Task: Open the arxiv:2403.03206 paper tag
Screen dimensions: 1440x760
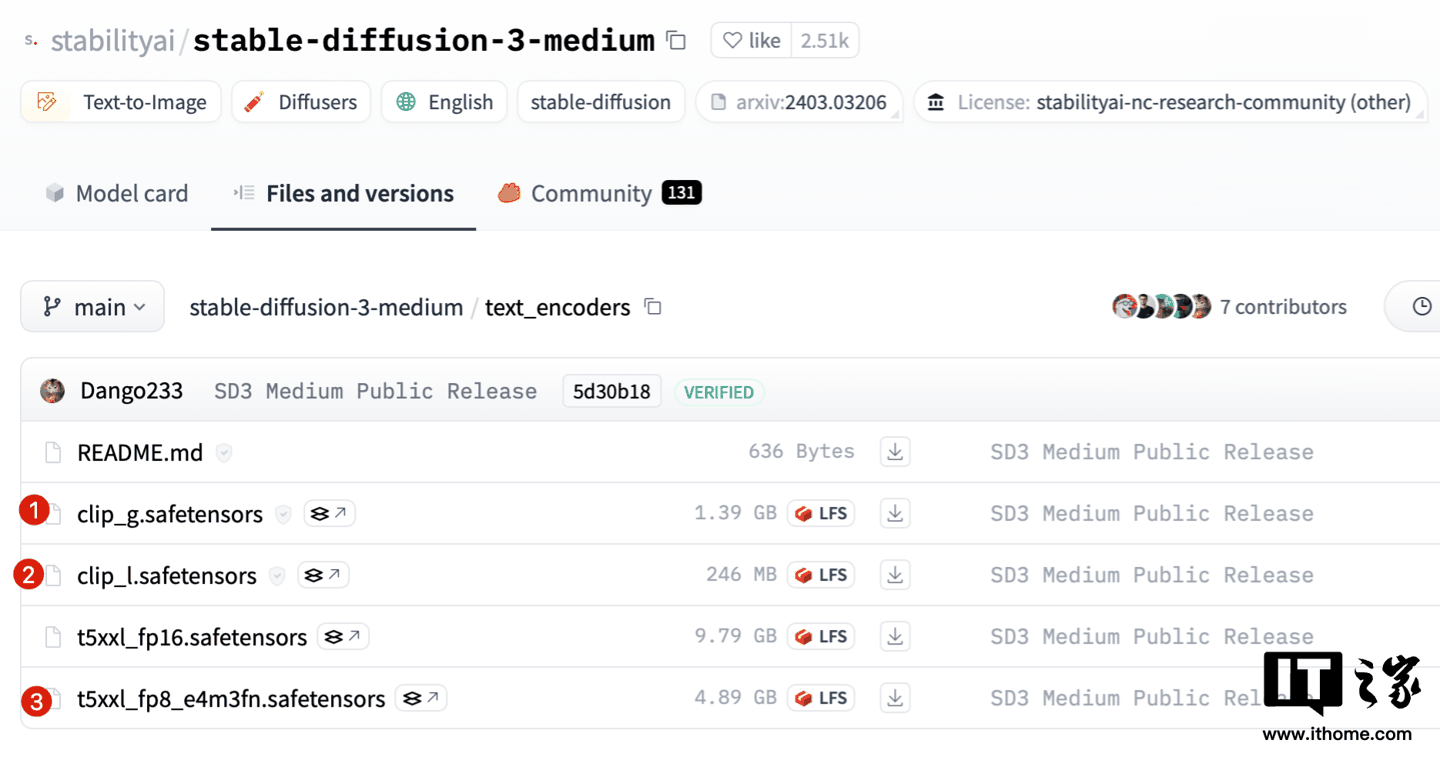Action: 799,102
